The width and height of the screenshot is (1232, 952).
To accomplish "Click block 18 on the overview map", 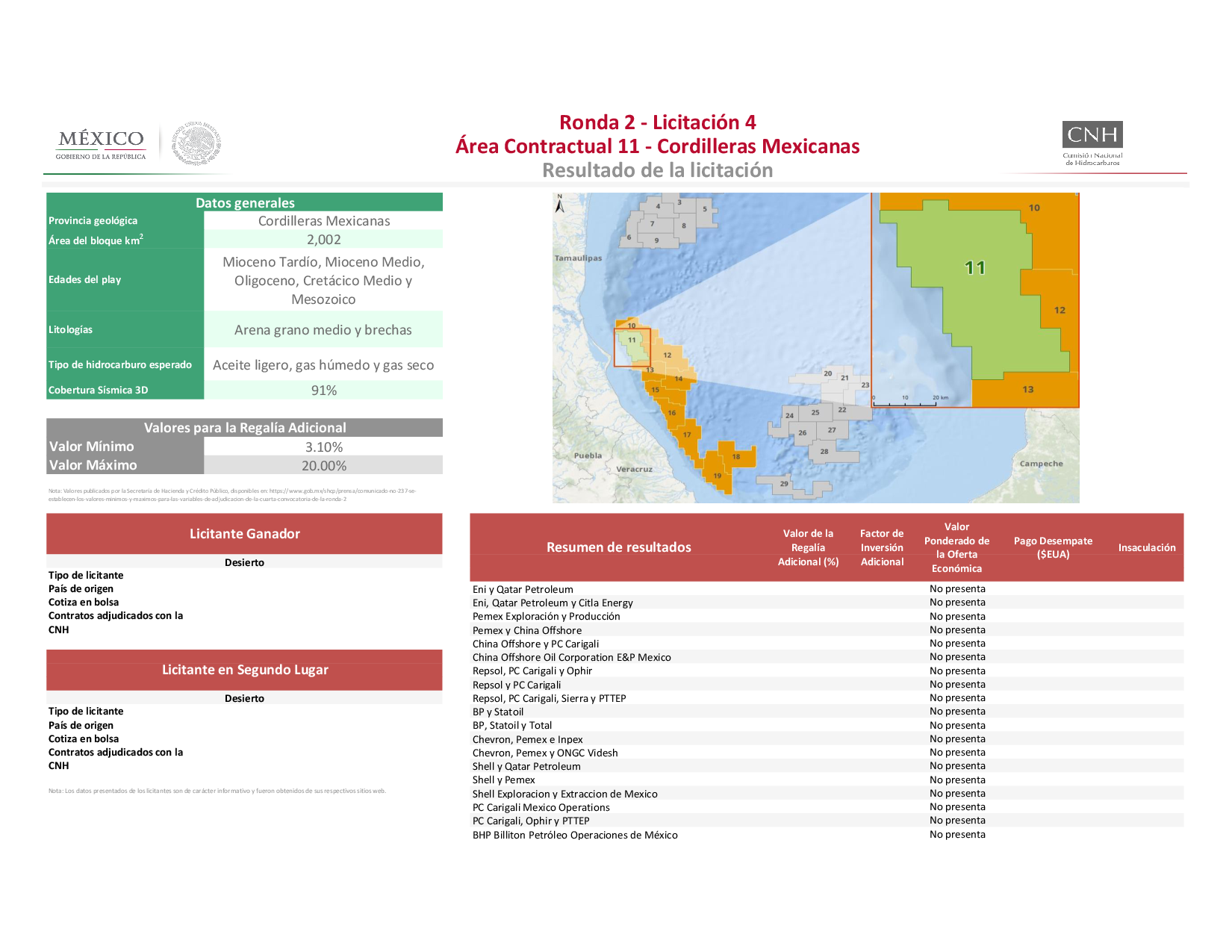I will 736,456.
